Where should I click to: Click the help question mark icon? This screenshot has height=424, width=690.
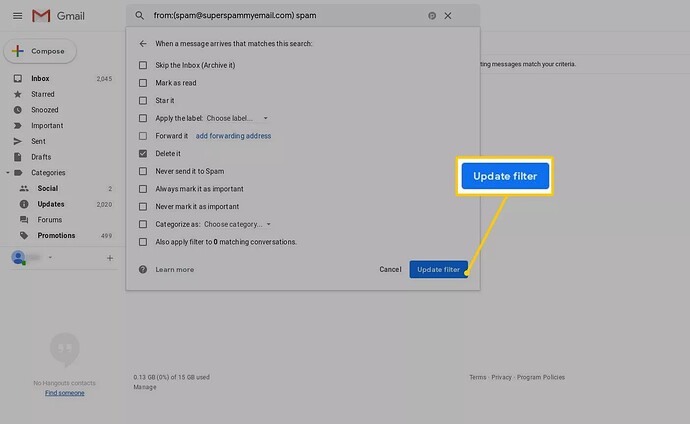click(143, 269)
